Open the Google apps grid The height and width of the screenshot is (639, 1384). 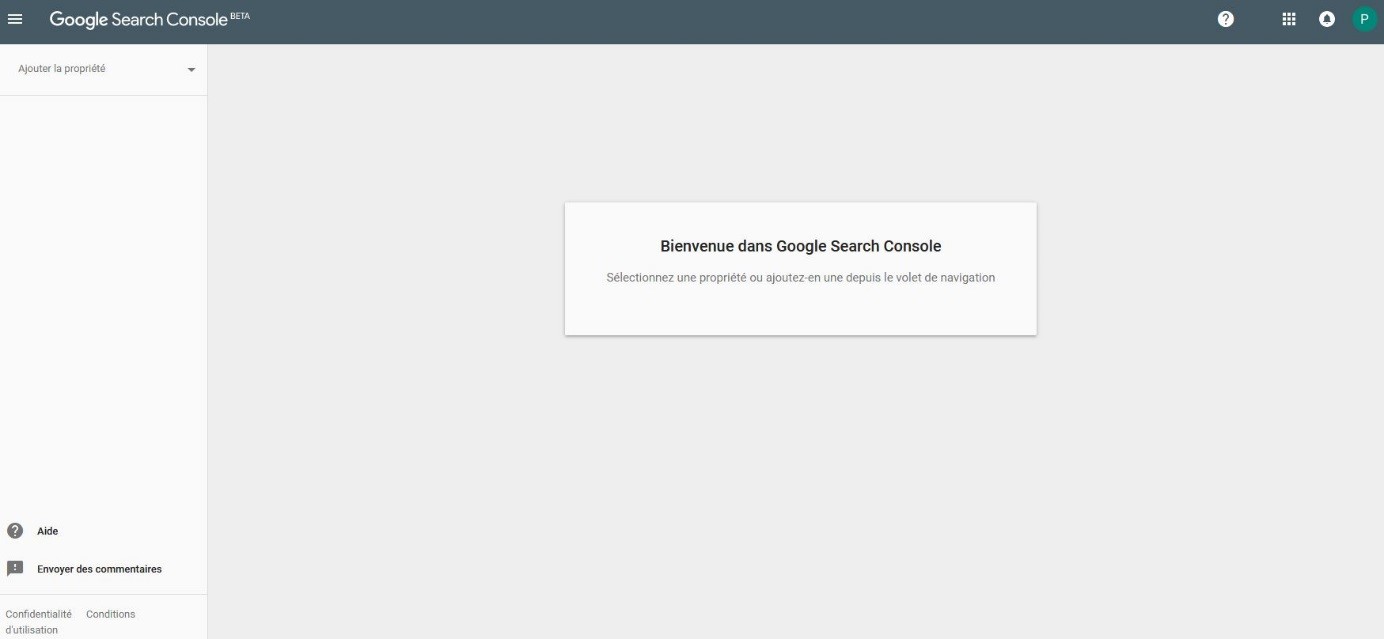(x=1289, y=19)
